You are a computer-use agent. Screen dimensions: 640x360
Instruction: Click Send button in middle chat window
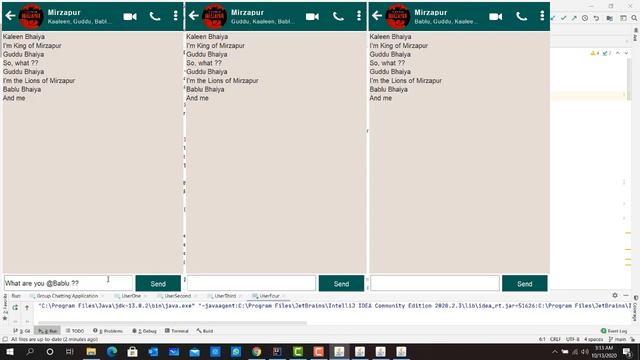click(341, 283)
